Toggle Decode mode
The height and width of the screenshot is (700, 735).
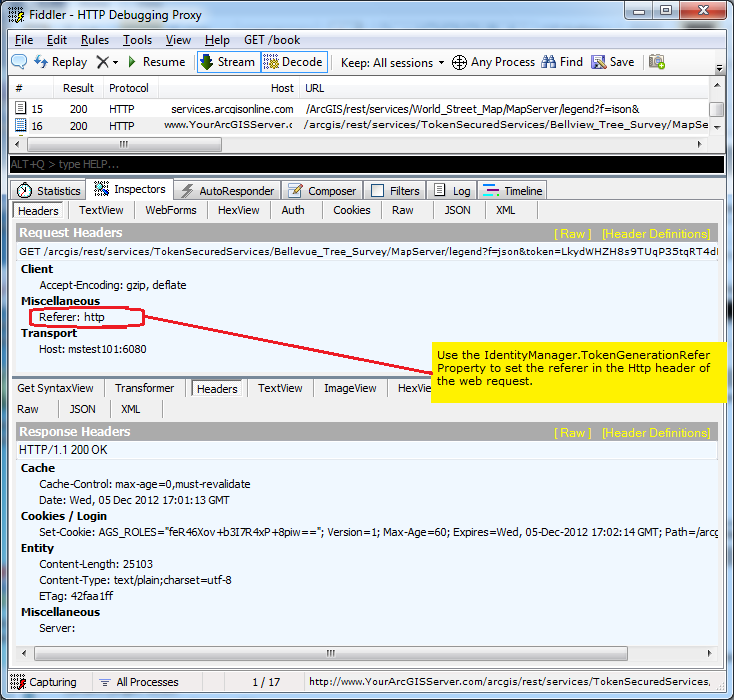[294, 62]
